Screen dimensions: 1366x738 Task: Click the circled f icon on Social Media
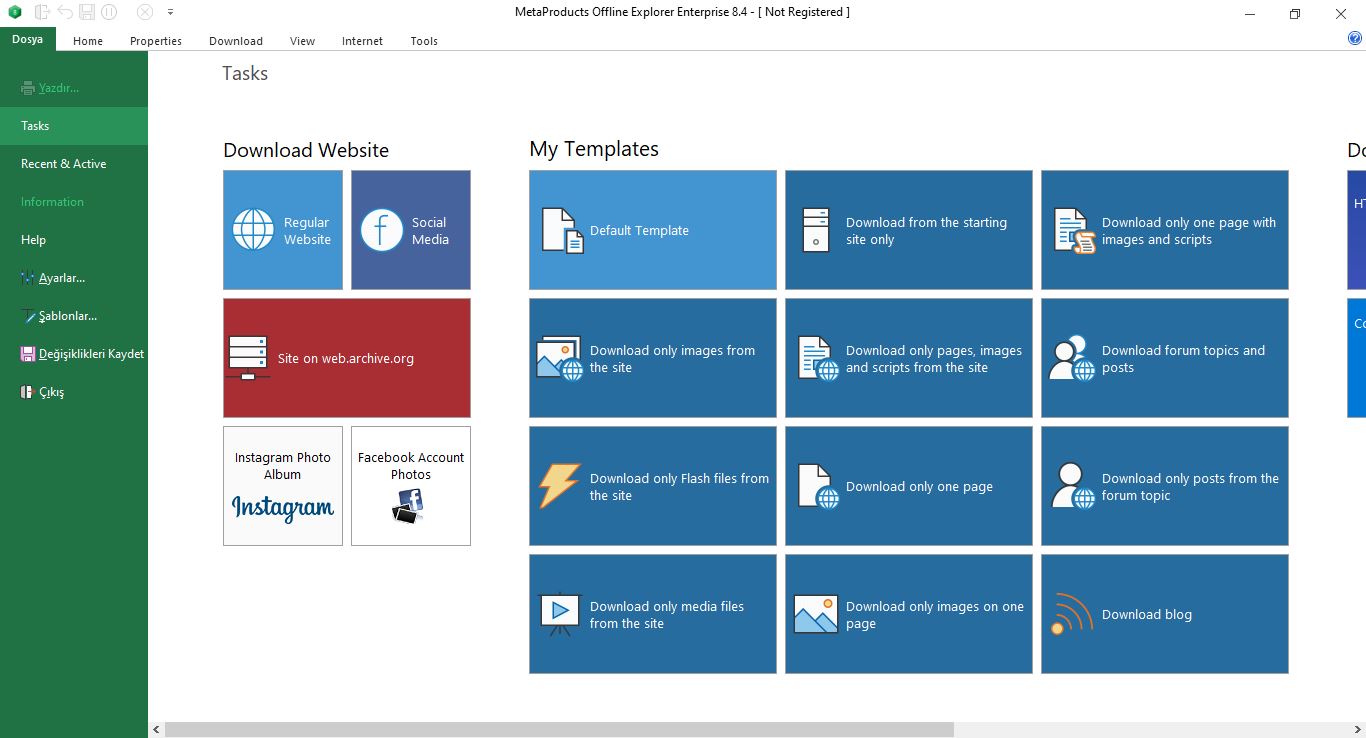click(x=381, y=230)
